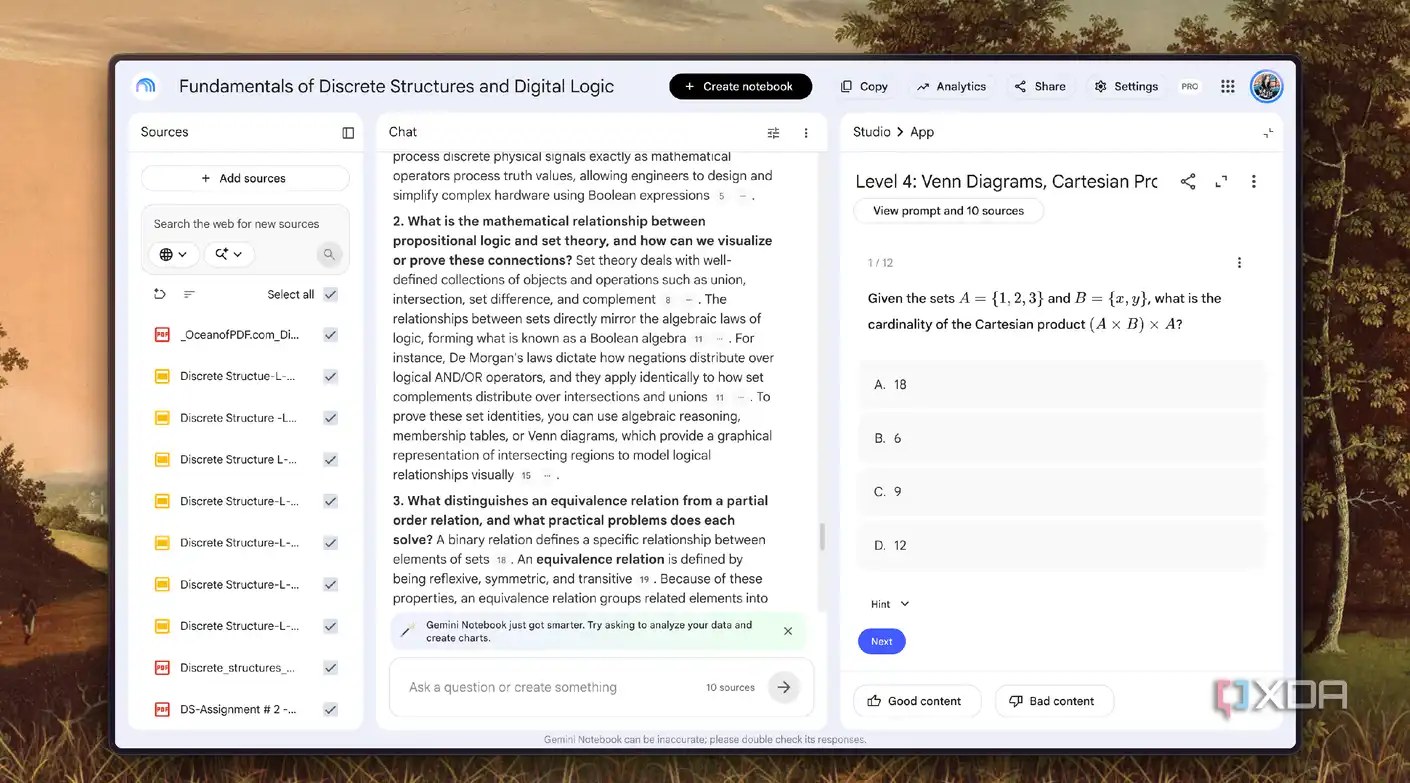Expand the Hint section
The width and height of the screenshot is (1410, 783).
[x=889, y=604]
